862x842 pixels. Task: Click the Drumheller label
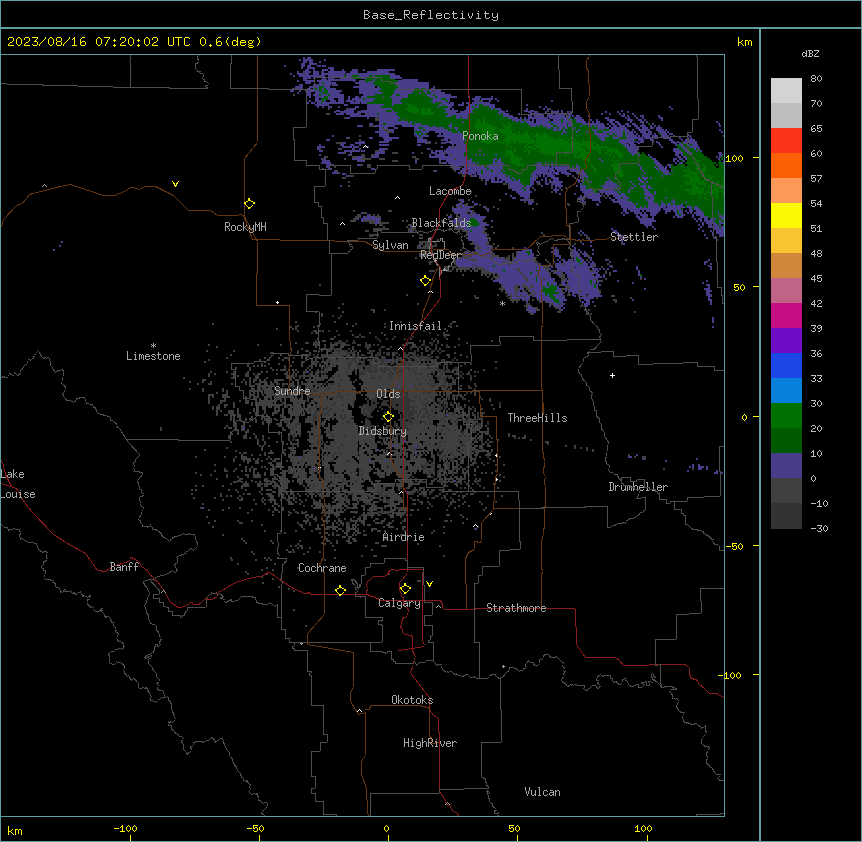638,487
